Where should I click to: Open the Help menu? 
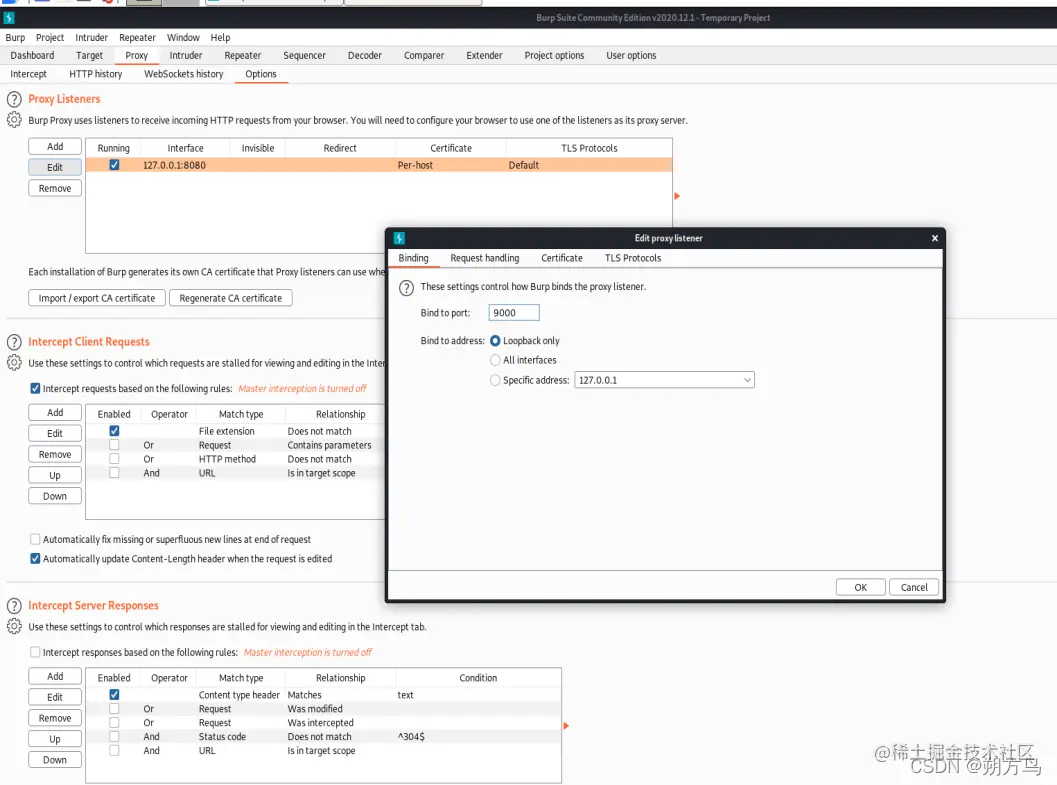[220, 38]
